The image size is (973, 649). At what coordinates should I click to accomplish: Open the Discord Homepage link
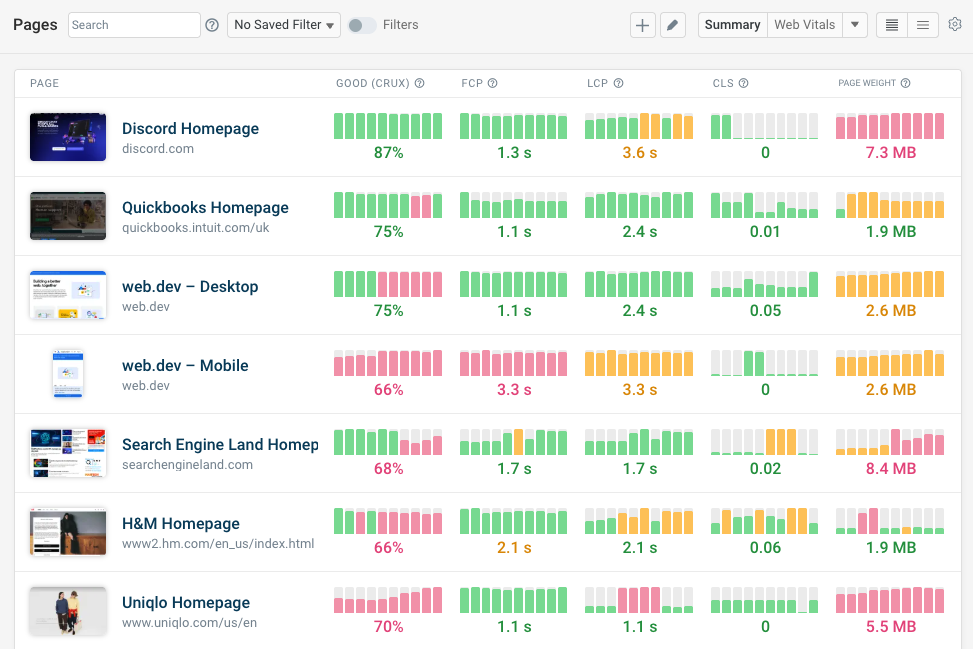tap(190, 128)
